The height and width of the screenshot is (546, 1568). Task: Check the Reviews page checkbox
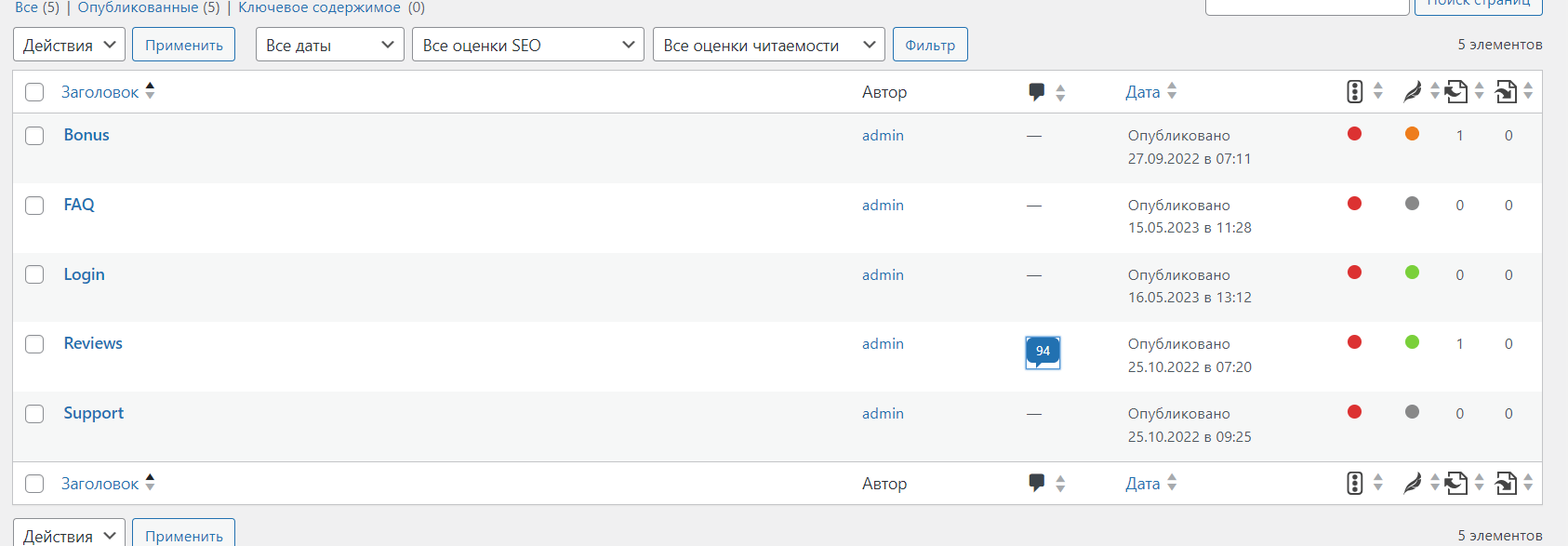tap(34, 344)
